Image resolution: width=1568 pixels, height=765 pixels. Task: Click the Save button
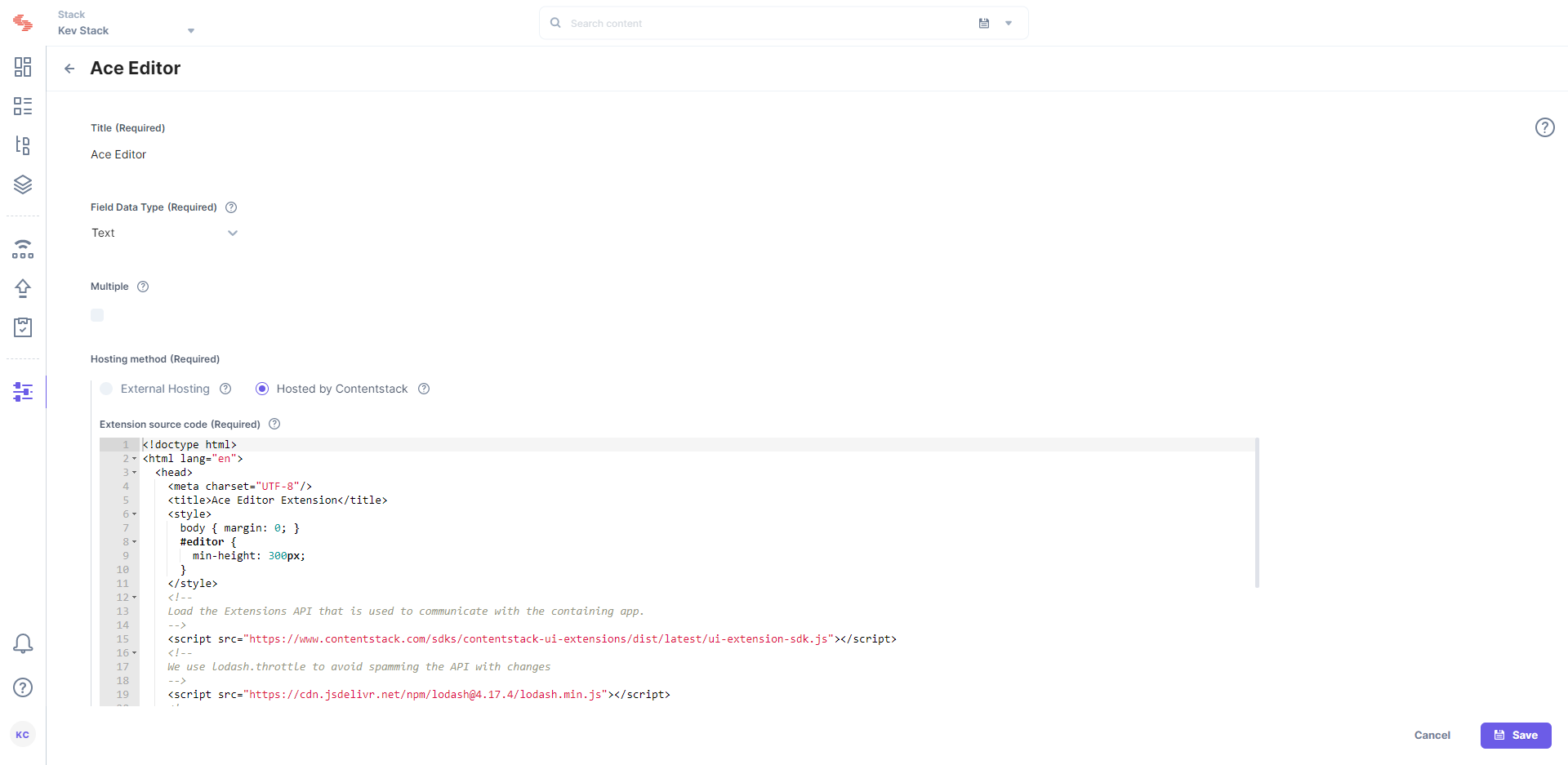click(x=1516, y=735)
